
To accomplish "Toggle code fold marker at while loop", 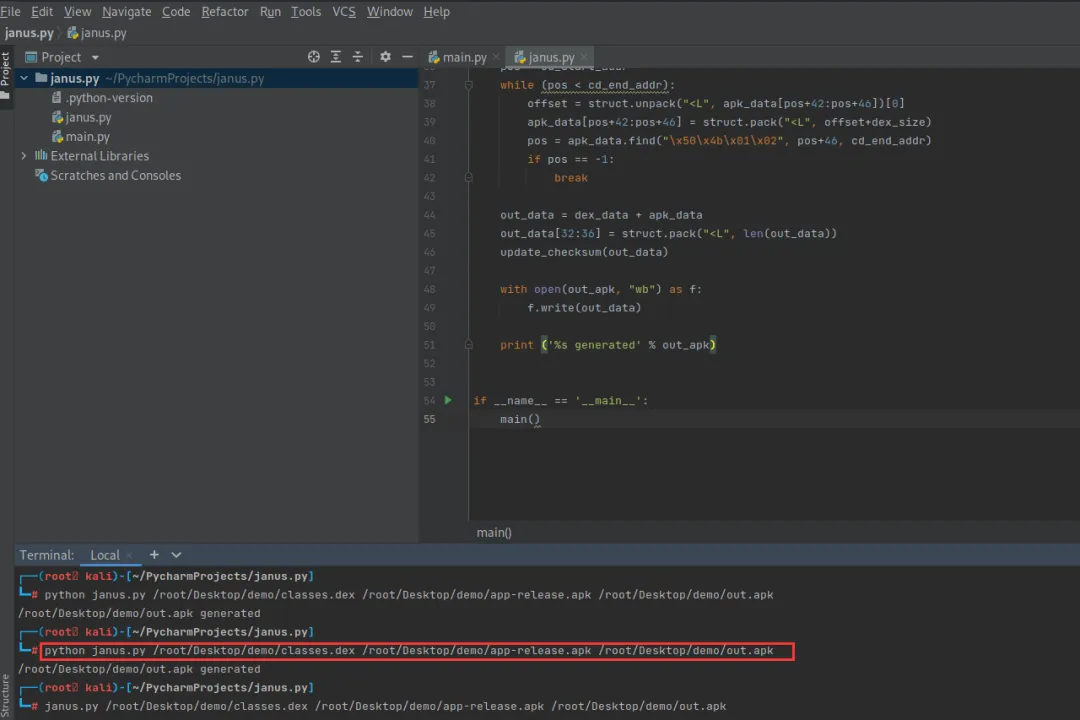I will (468, 86).
